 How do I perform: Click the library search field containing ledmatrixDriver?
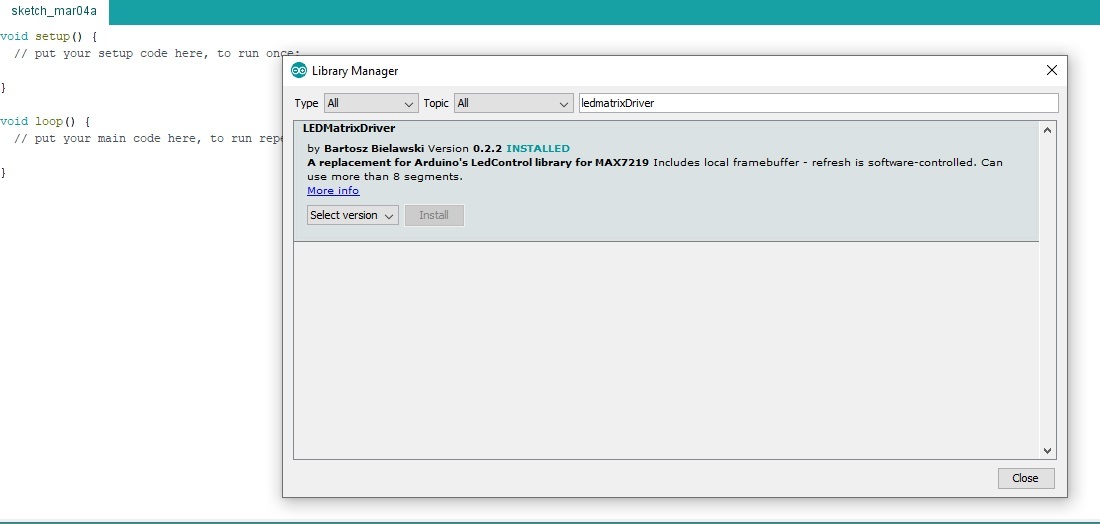pos(818,103)
